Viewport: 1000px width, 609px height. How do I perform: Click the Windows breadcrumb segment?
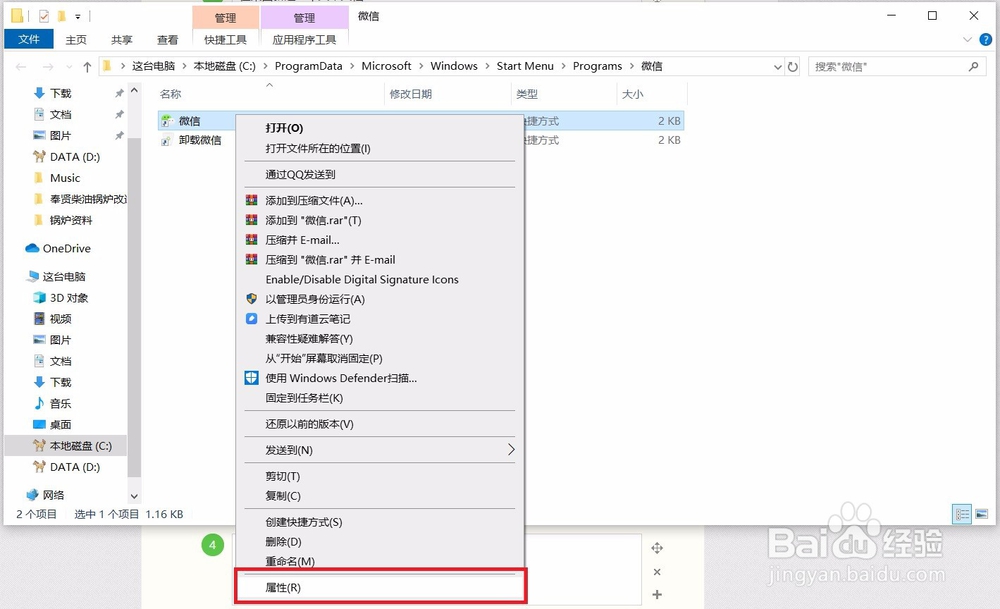pyautogui.click(x=453, y=66)
